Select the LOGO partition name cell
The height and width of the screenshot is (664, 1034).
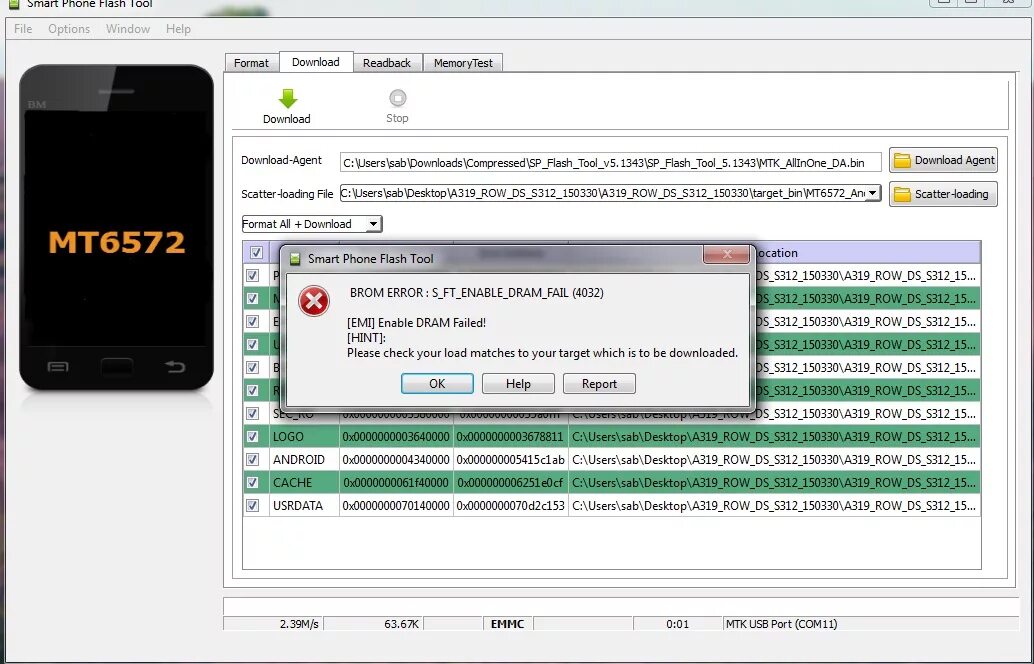(304, 437)
